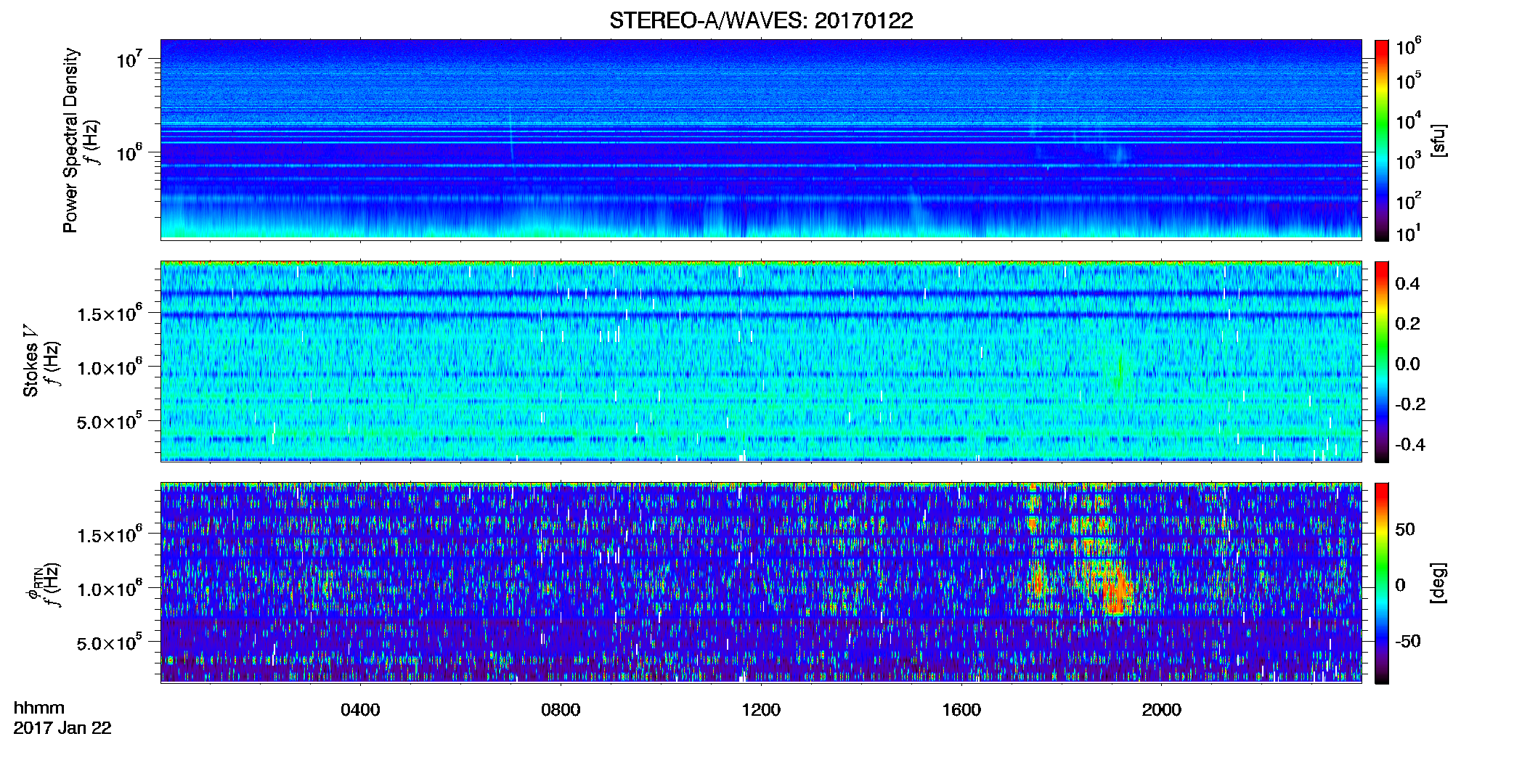Viewport: 1522px width, 784px height.
Task: Click the 0400 time tick label
Action: (360, 710)
